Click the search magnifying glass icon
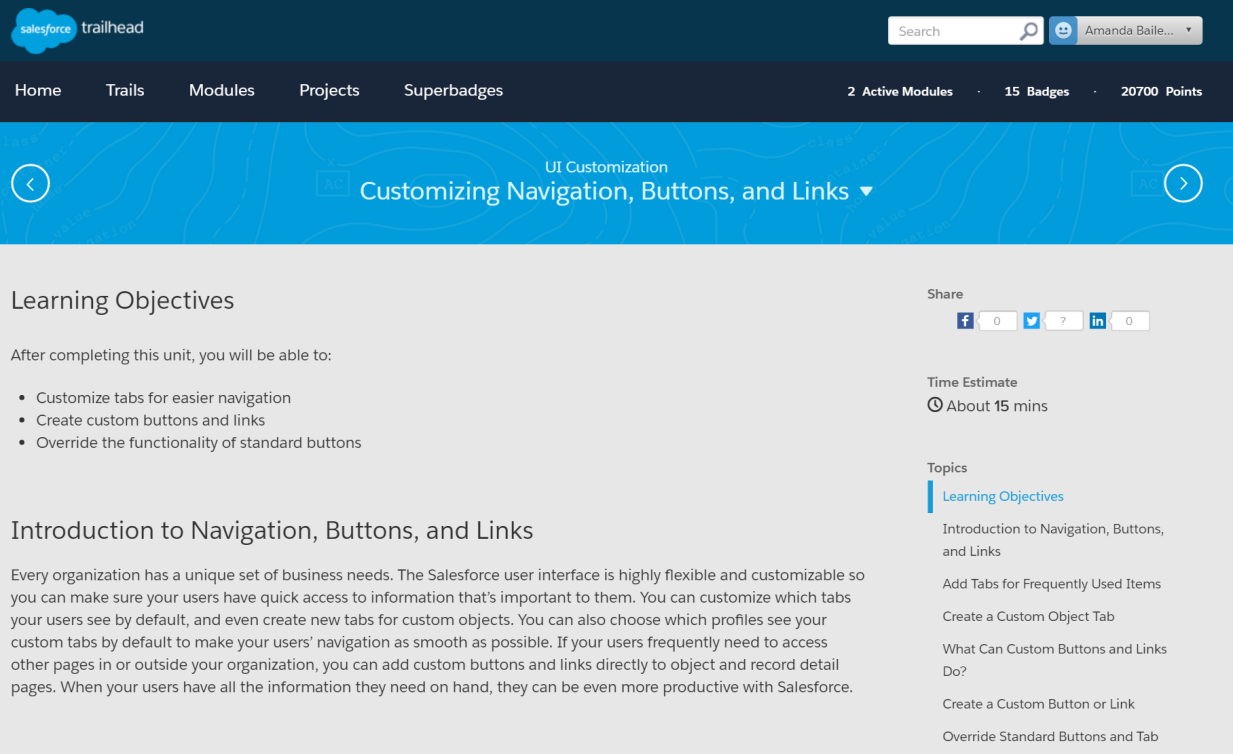 [x=1028, y=30]
